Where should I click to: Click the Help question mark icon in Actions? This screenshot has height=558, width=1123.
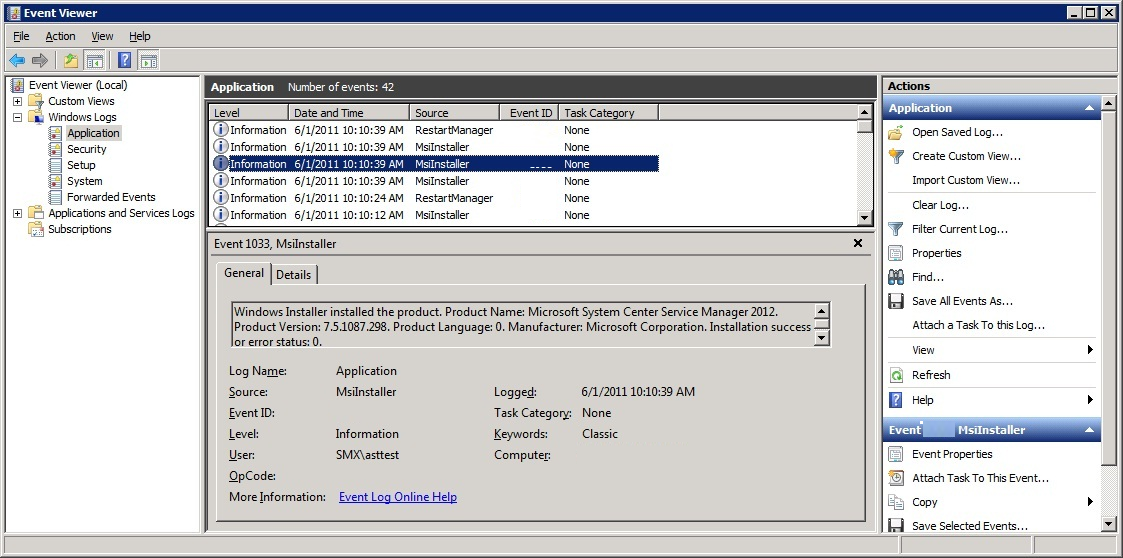[x=896, y=400]
